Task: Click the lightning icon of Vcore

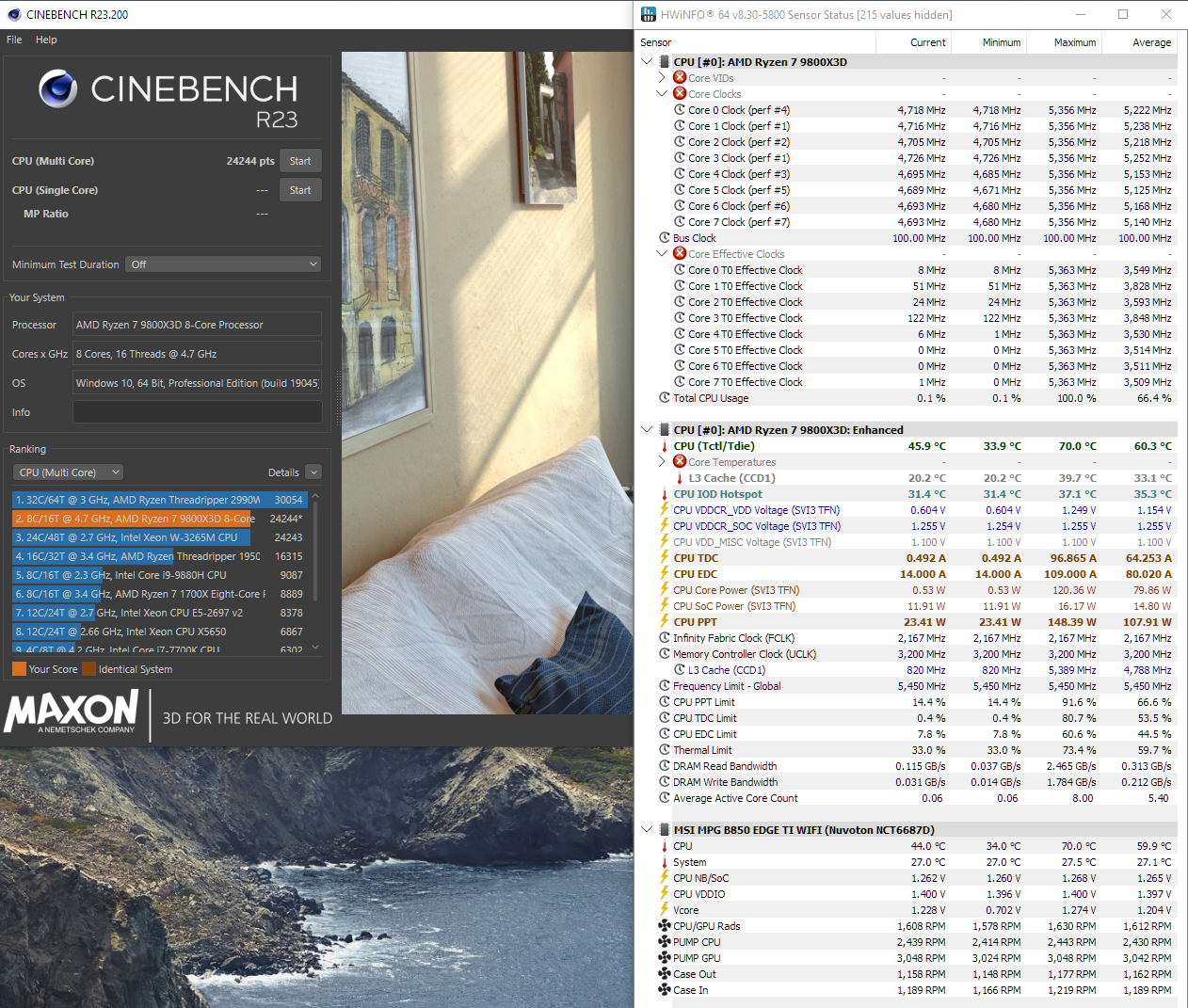Action: click(665, 910)
